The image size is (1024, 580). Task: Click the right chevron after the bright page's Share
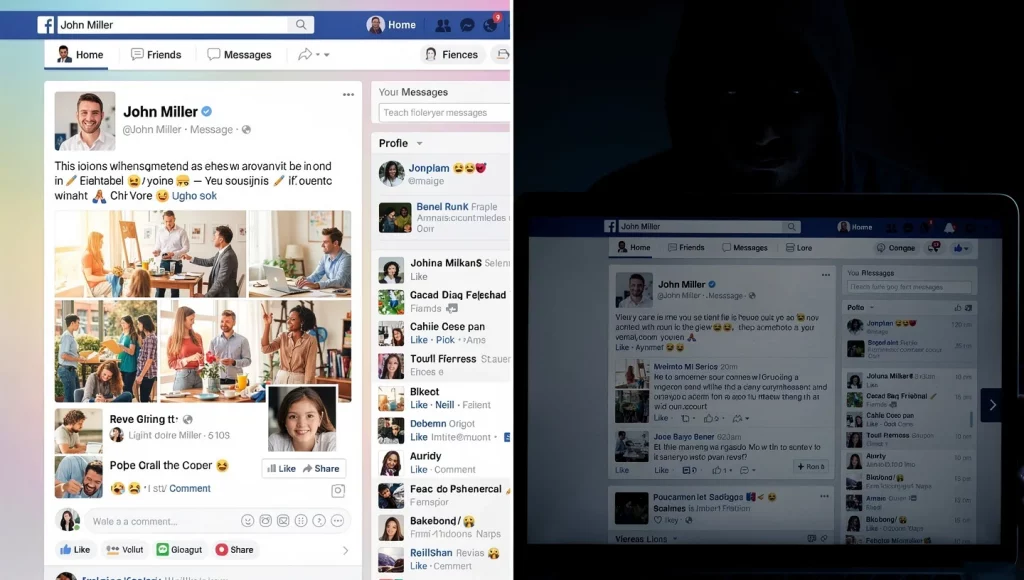pos(345,551)
